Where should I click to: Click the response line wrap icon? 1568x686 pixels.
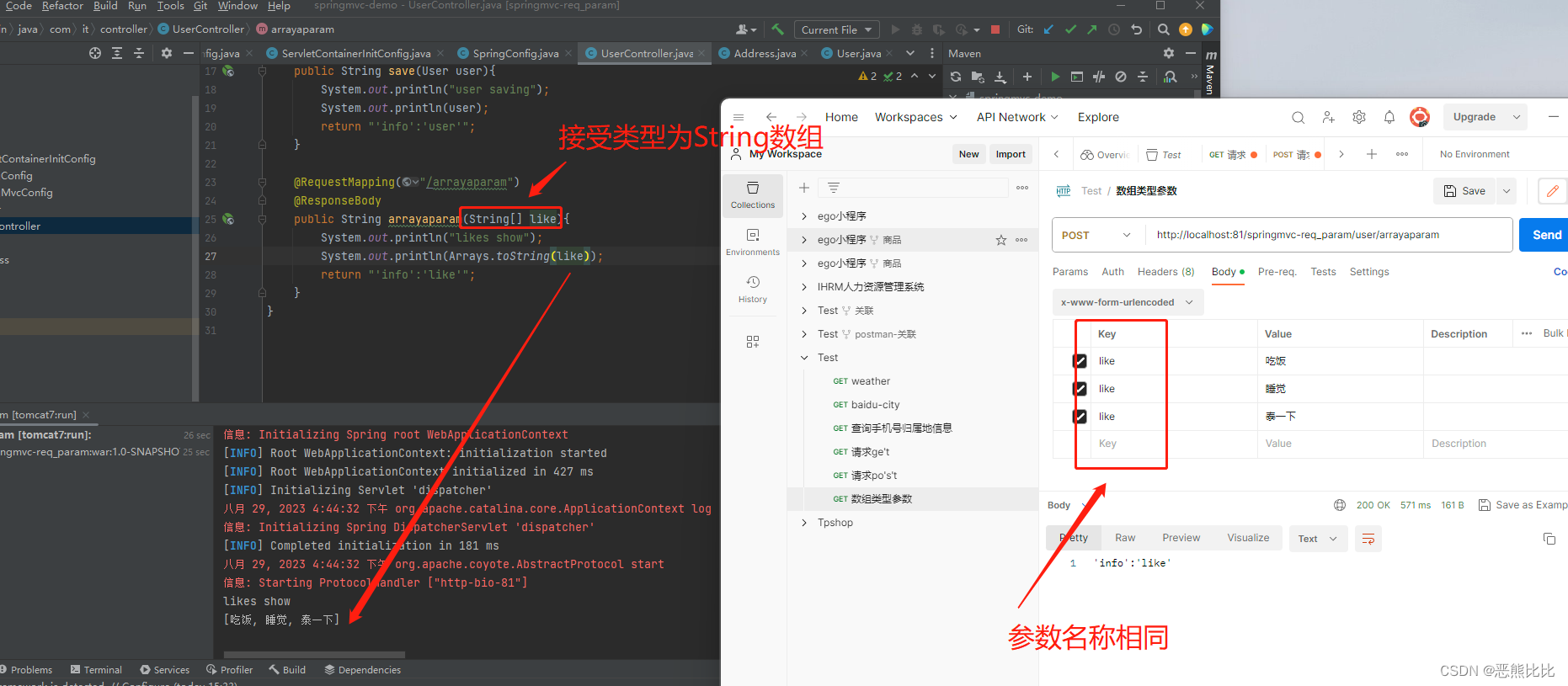pyautogui.click(x=1368, y=539)
